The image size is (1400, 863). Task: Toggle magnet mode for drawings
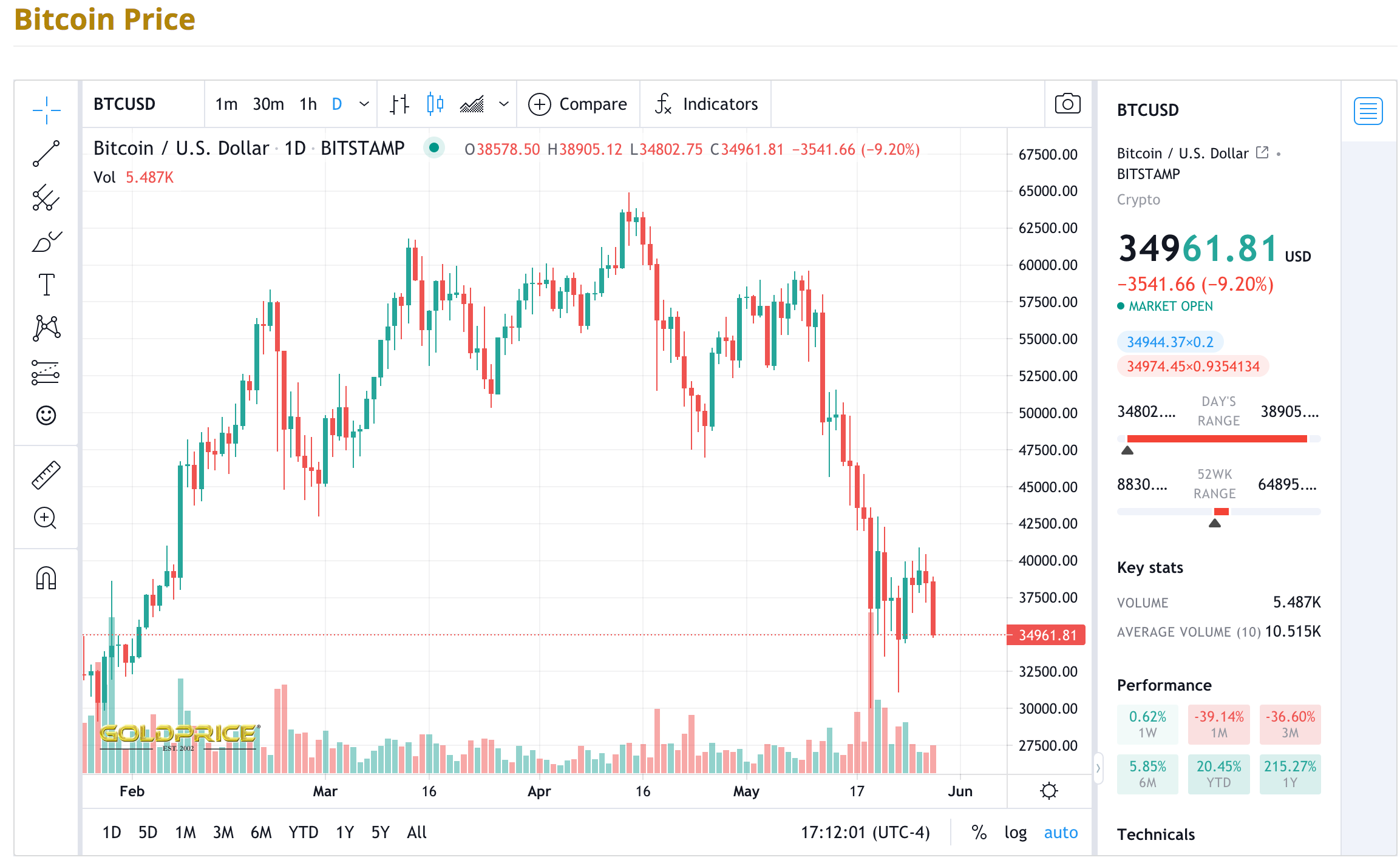46,578
